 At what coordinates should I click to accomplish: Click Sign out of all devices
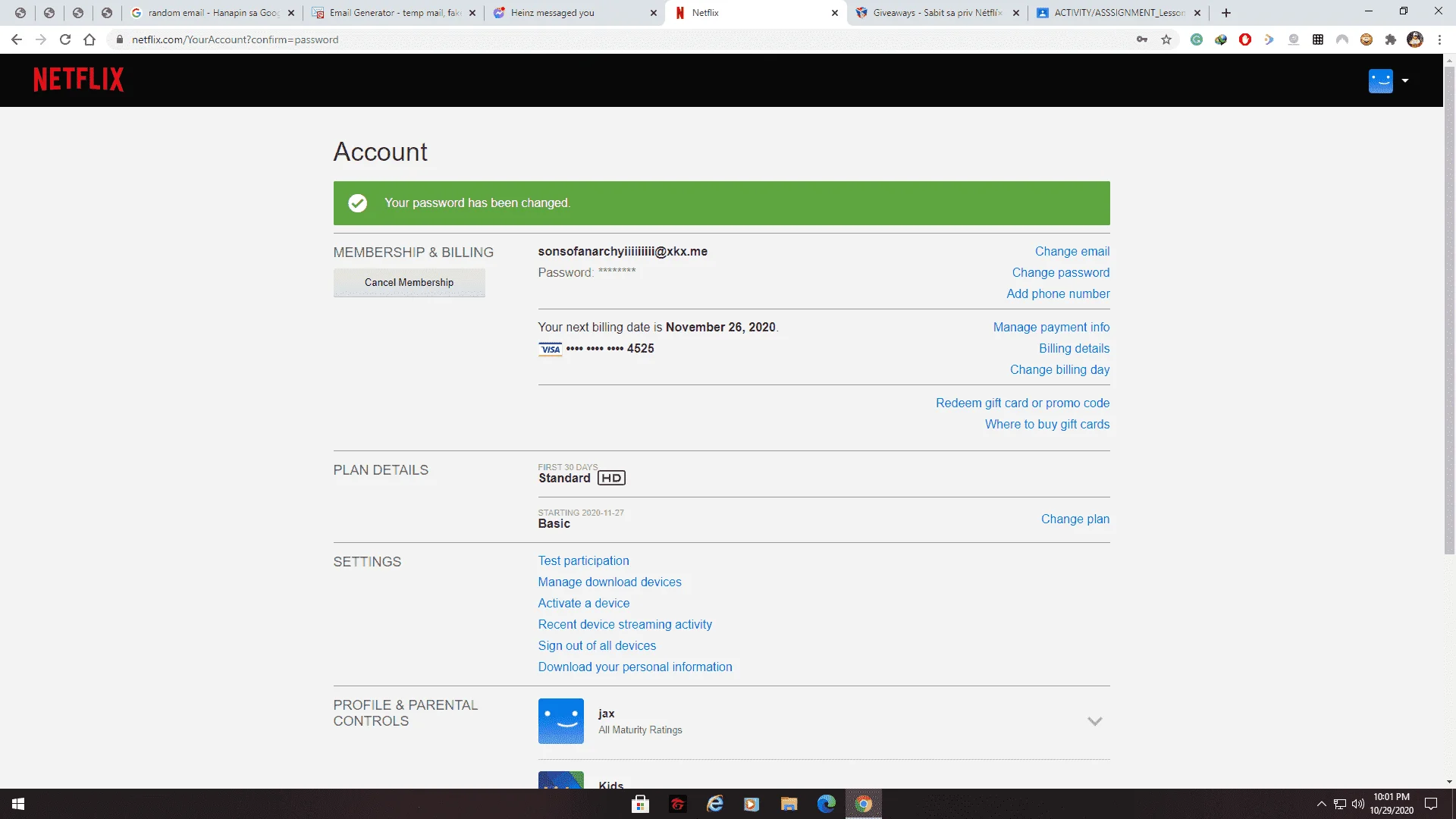click(597, 645)
